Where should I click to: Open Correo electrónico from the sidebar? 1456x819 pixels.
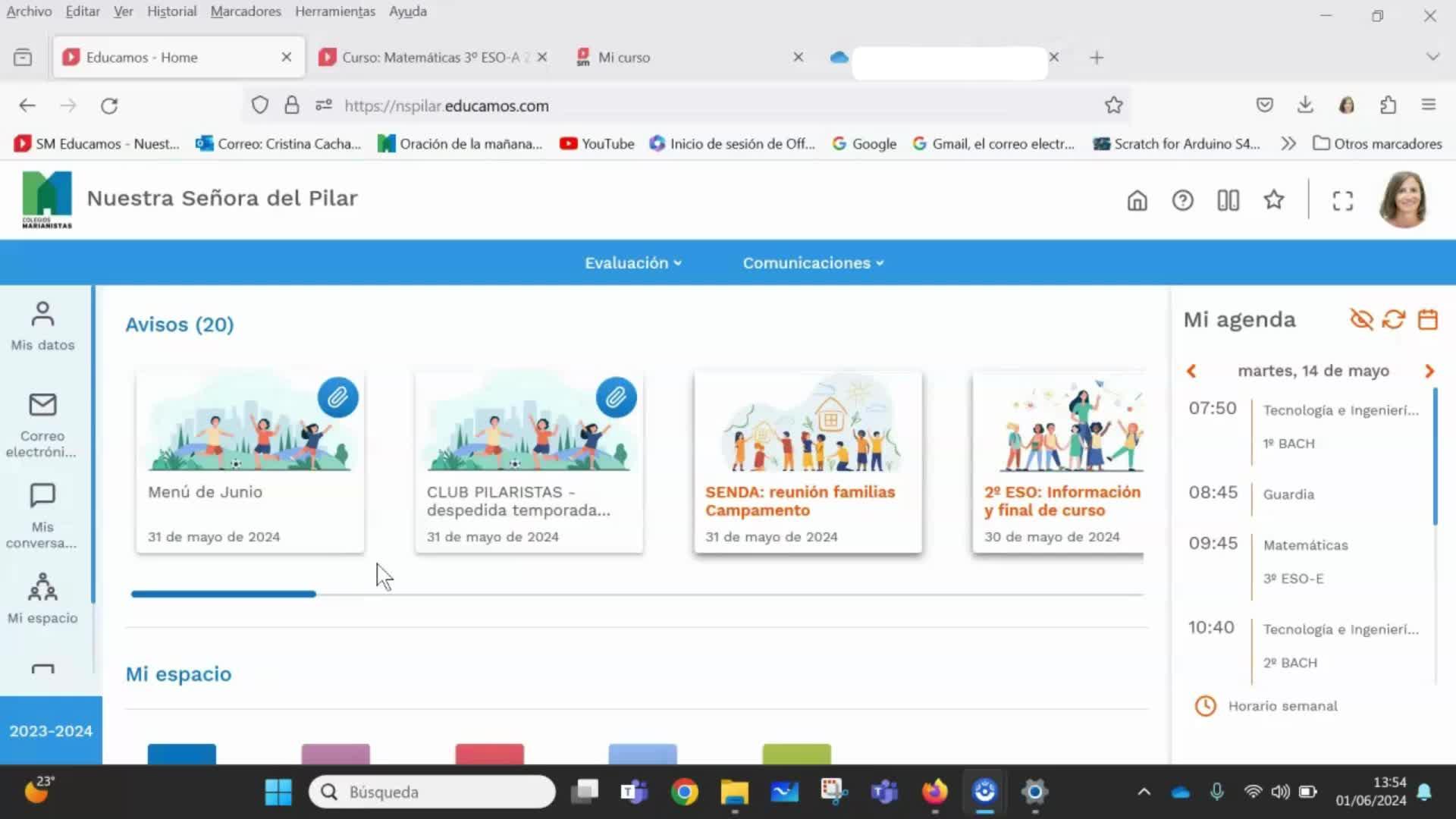[42, 425]
